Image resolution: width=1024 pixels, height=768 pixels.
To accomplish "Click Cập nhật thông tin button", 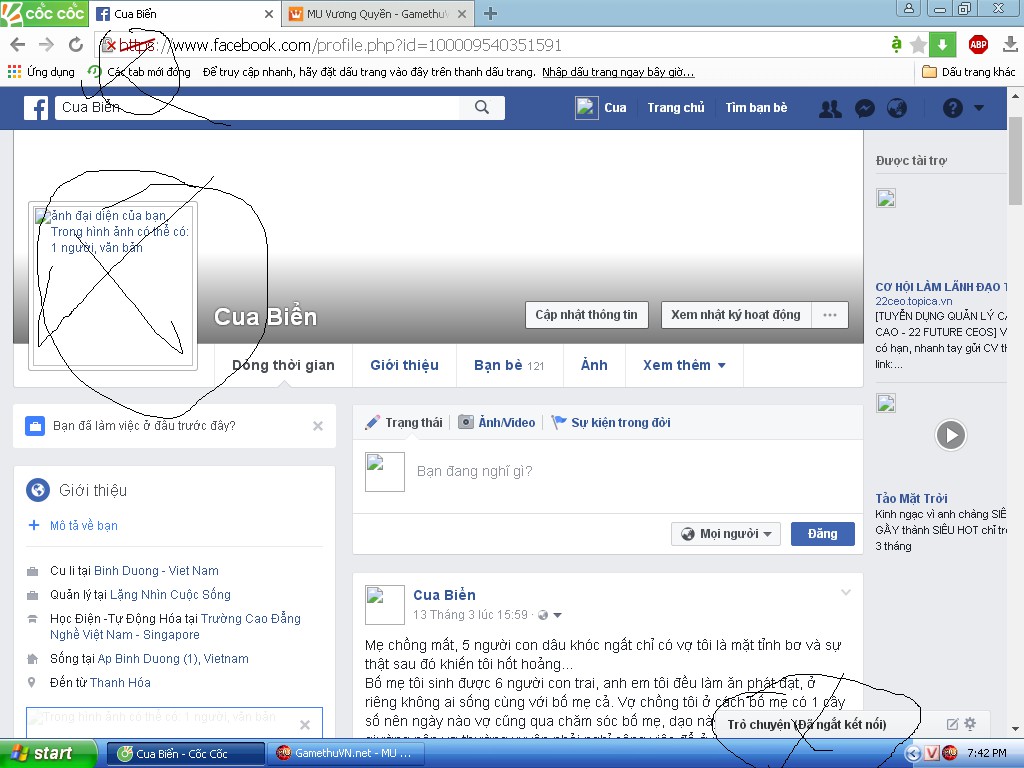I will pos(586,315).
